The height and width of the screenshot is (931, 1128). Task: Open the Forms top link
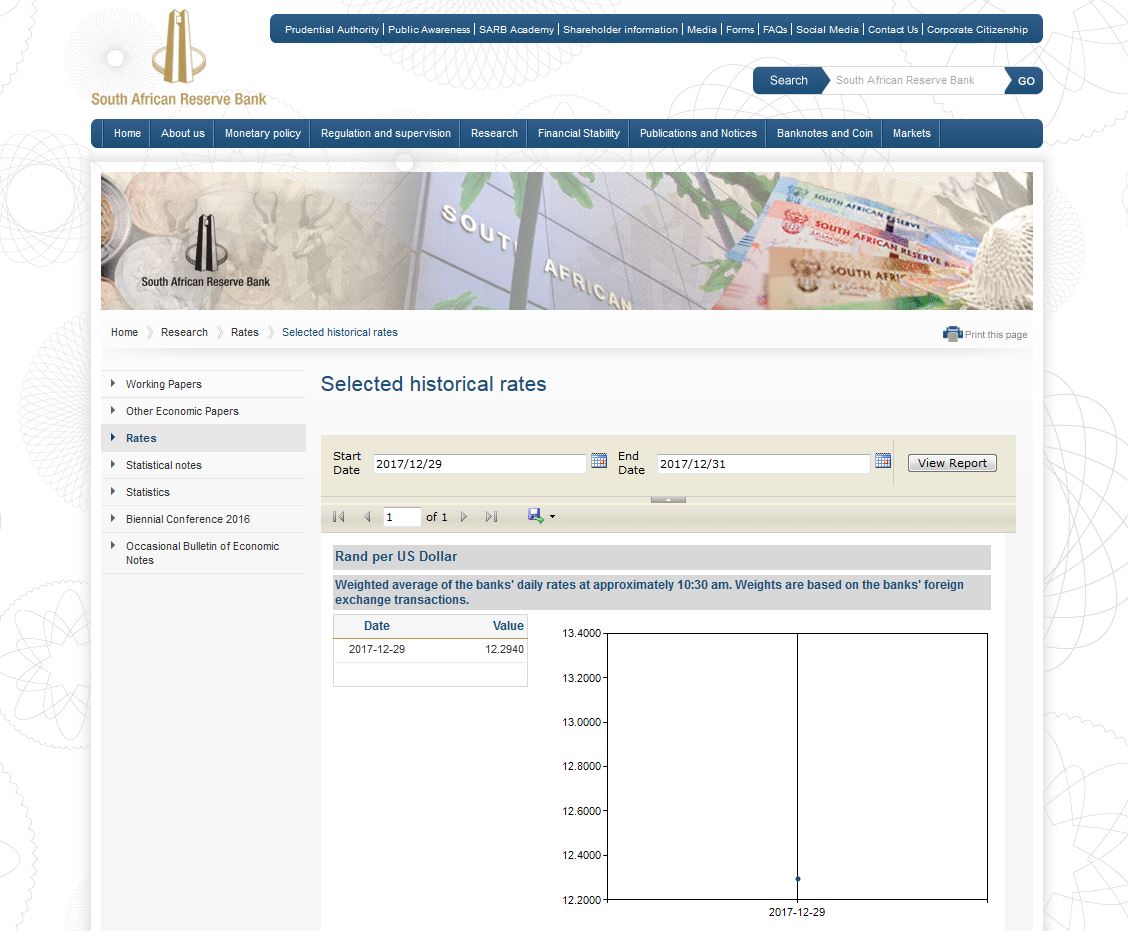(740, 29)
